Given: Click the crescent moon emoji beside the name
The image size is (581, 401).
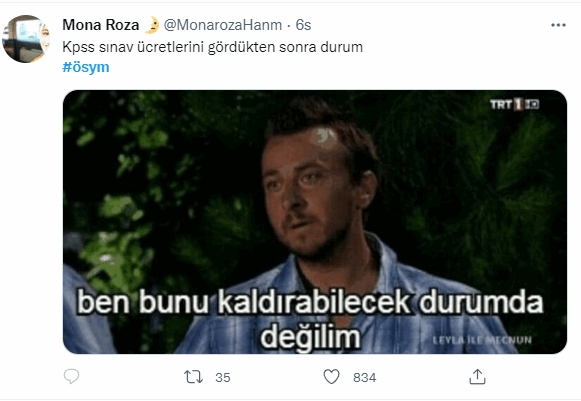Looking at the screenshot, I should coord(152,25).
